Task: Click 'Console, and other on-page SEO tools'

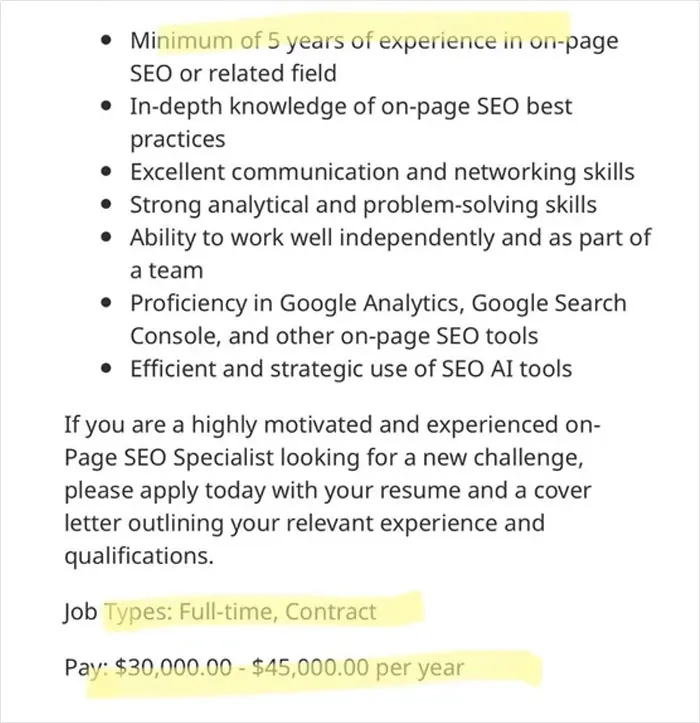Action: coord(334,336)
